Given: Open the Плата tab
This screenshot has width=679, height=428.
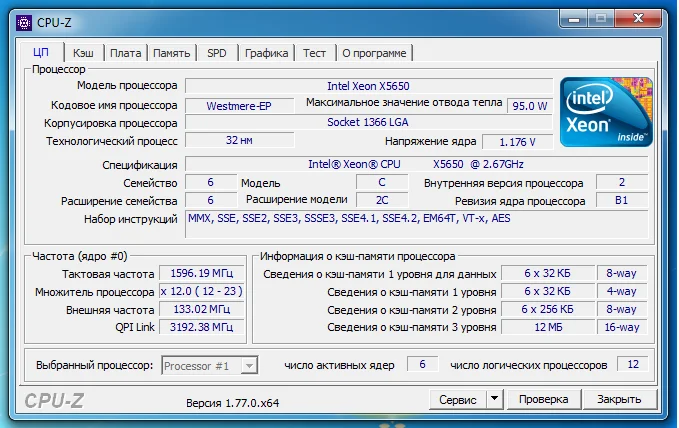Looking at the screenshot, I should 125,53.
